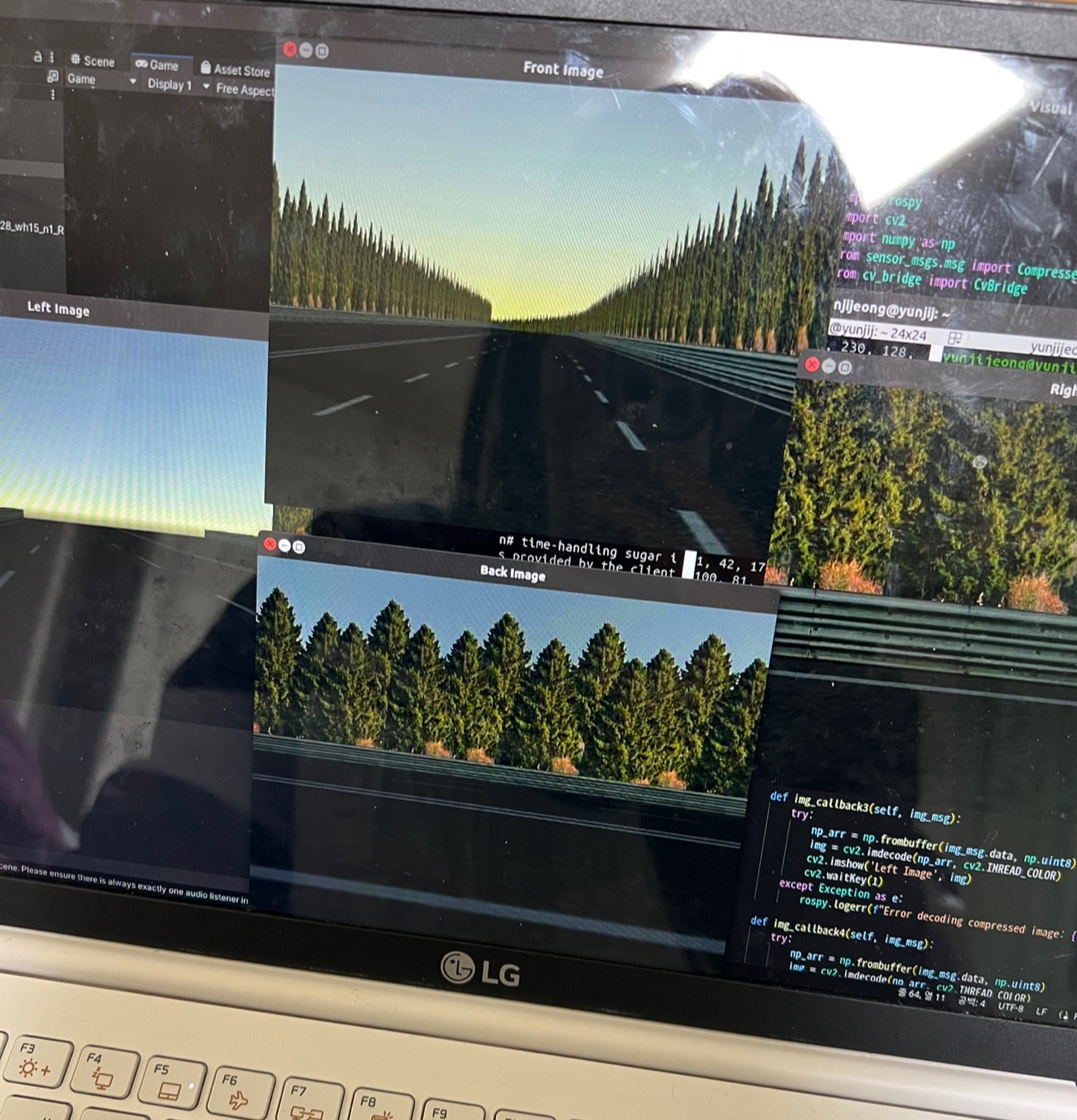The width and height of the screenshot is (1077, 1120).
Task: Close the Front Image window
Action: point(290,49)
